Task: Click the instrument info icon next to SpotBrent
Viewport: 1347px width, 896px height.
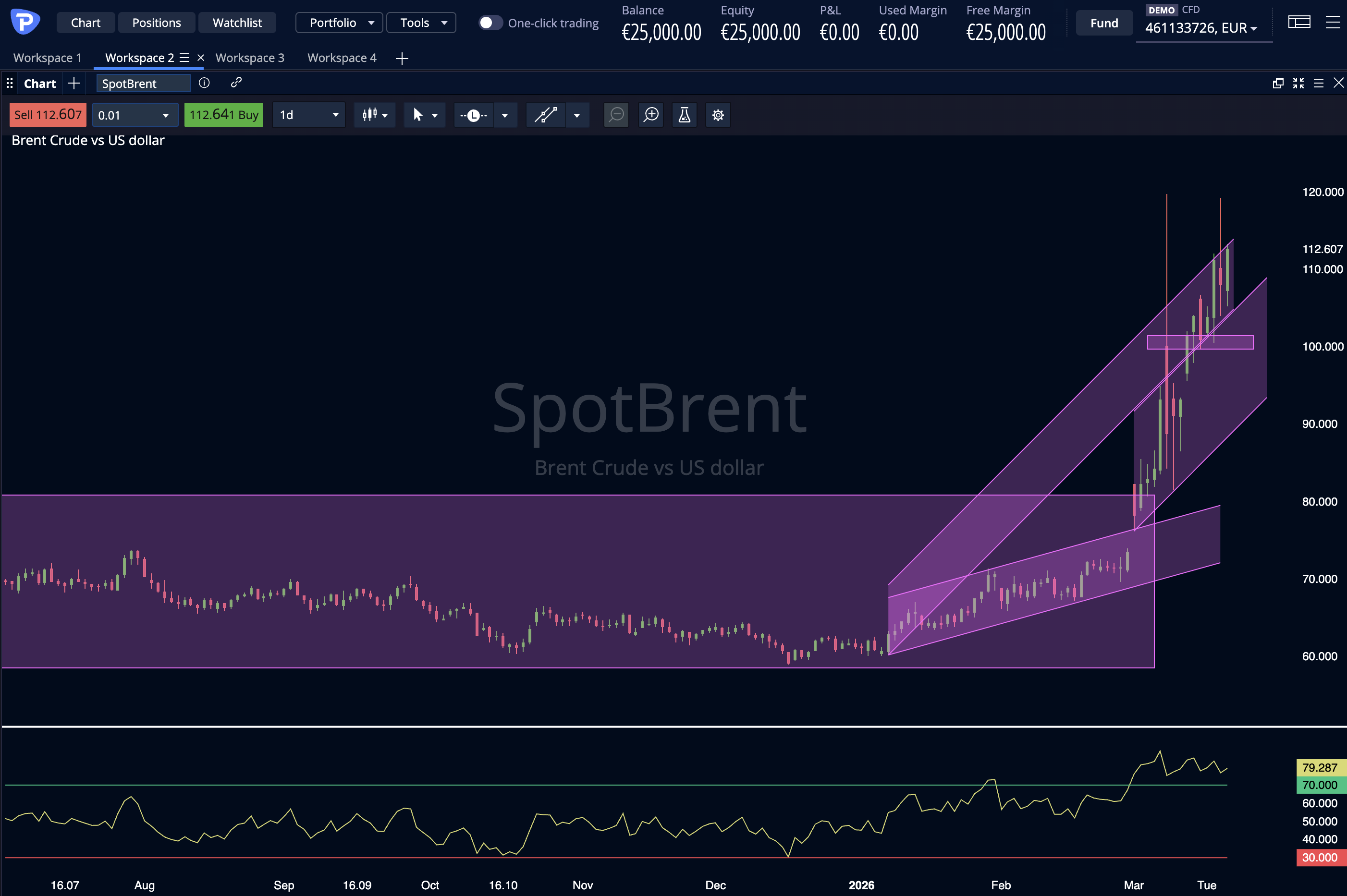Action: tap(204, 83)
